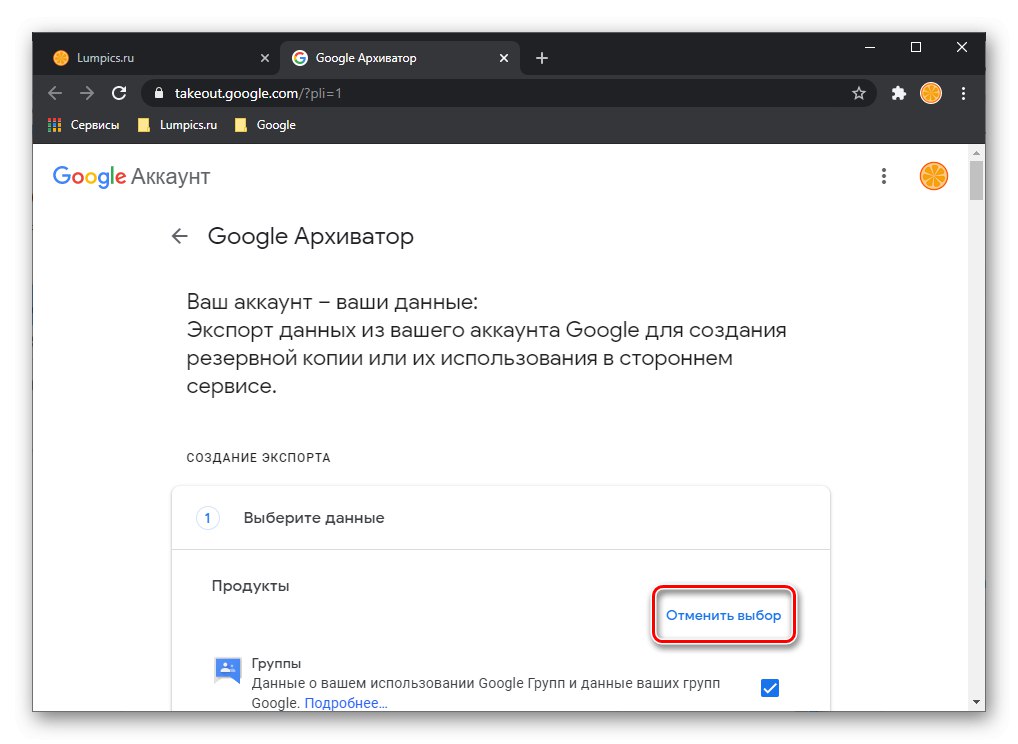Viewport: 1018px width, 744px height.
Task: Maximize the Chrome window
Action: pos(915,47)
